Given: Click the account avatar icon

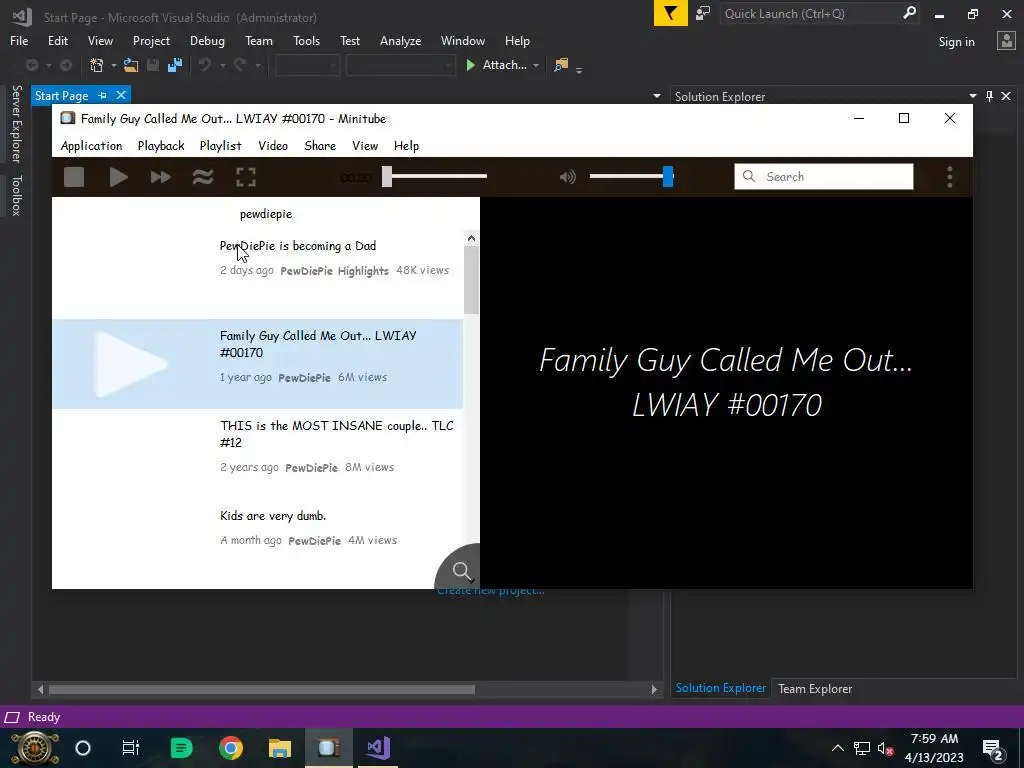Looking at the screenshot, I should point(1006,41).
